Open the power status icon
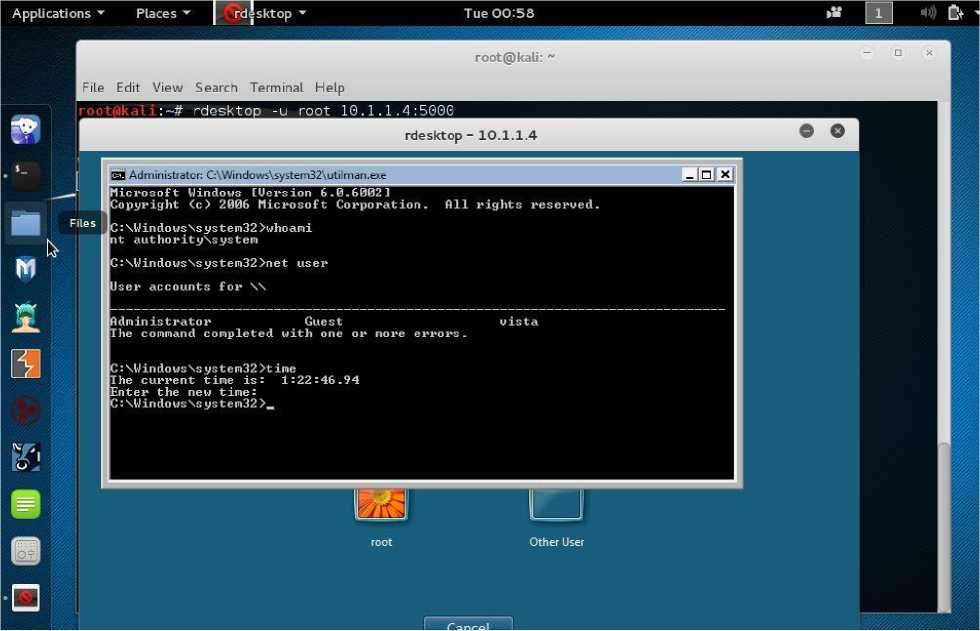This screenshot has height=631, width=980. pos(955,12)
